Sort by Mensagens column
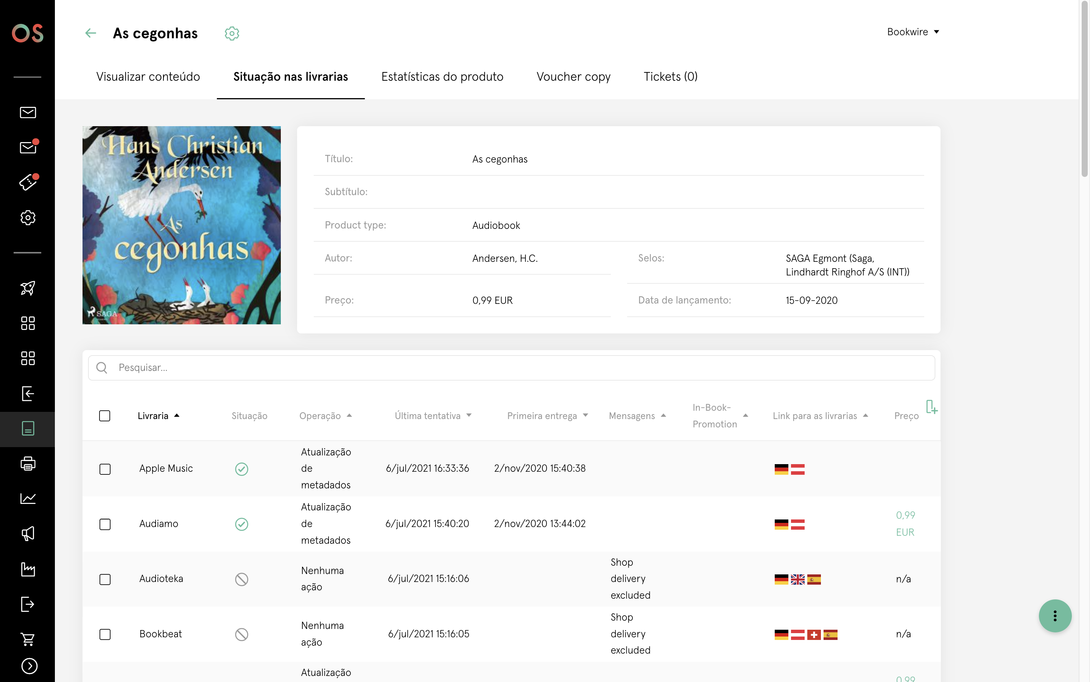 (637, 416)
